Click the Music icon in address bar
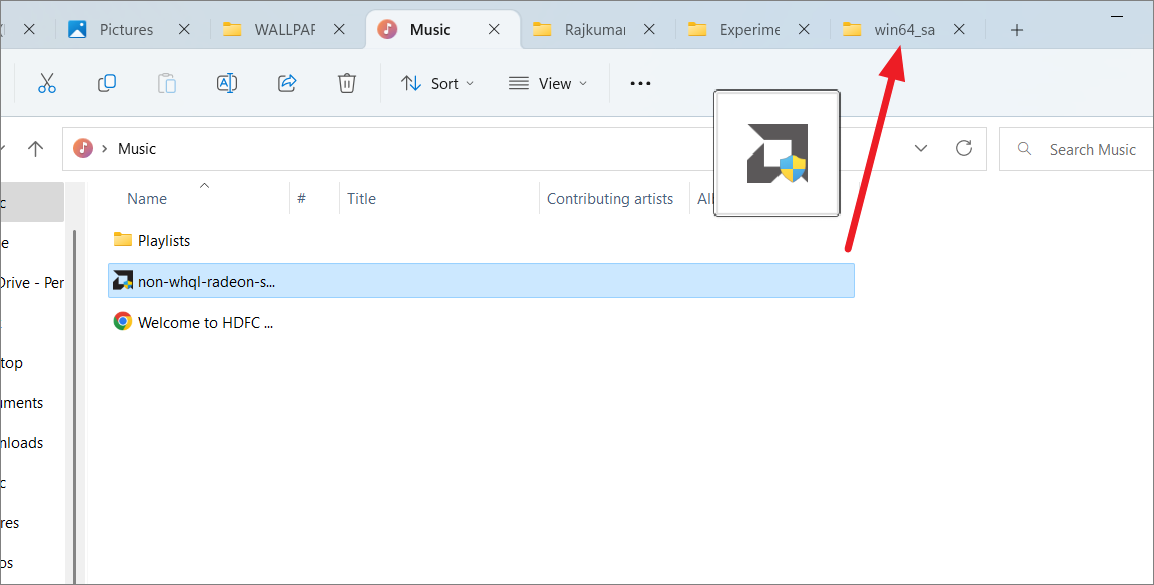This screenshot has width=1154, height=585. coord(83,148)
